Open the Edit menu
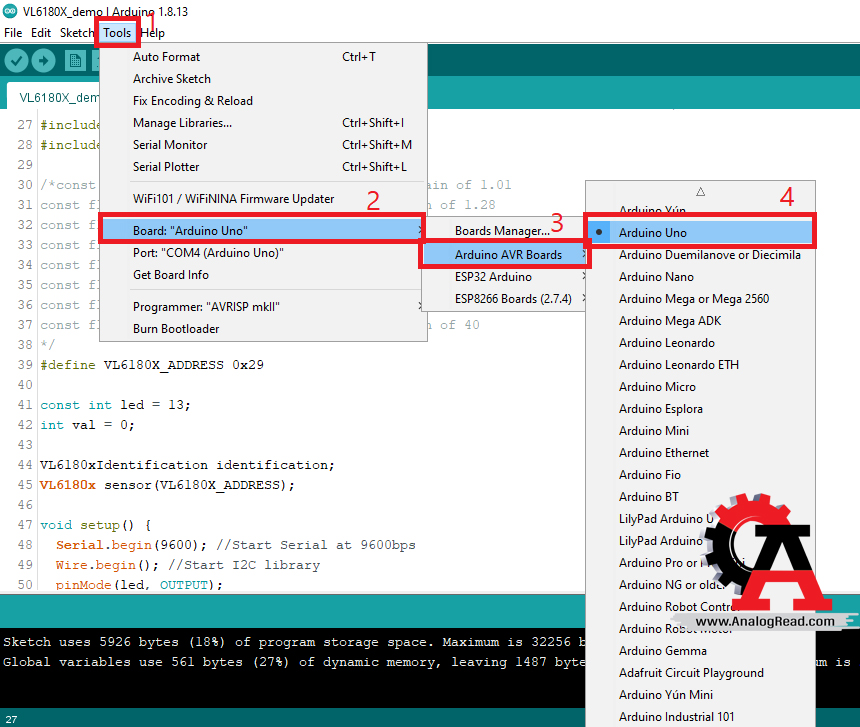The height and width of the screenshot is (727, 860). point(41,33)
